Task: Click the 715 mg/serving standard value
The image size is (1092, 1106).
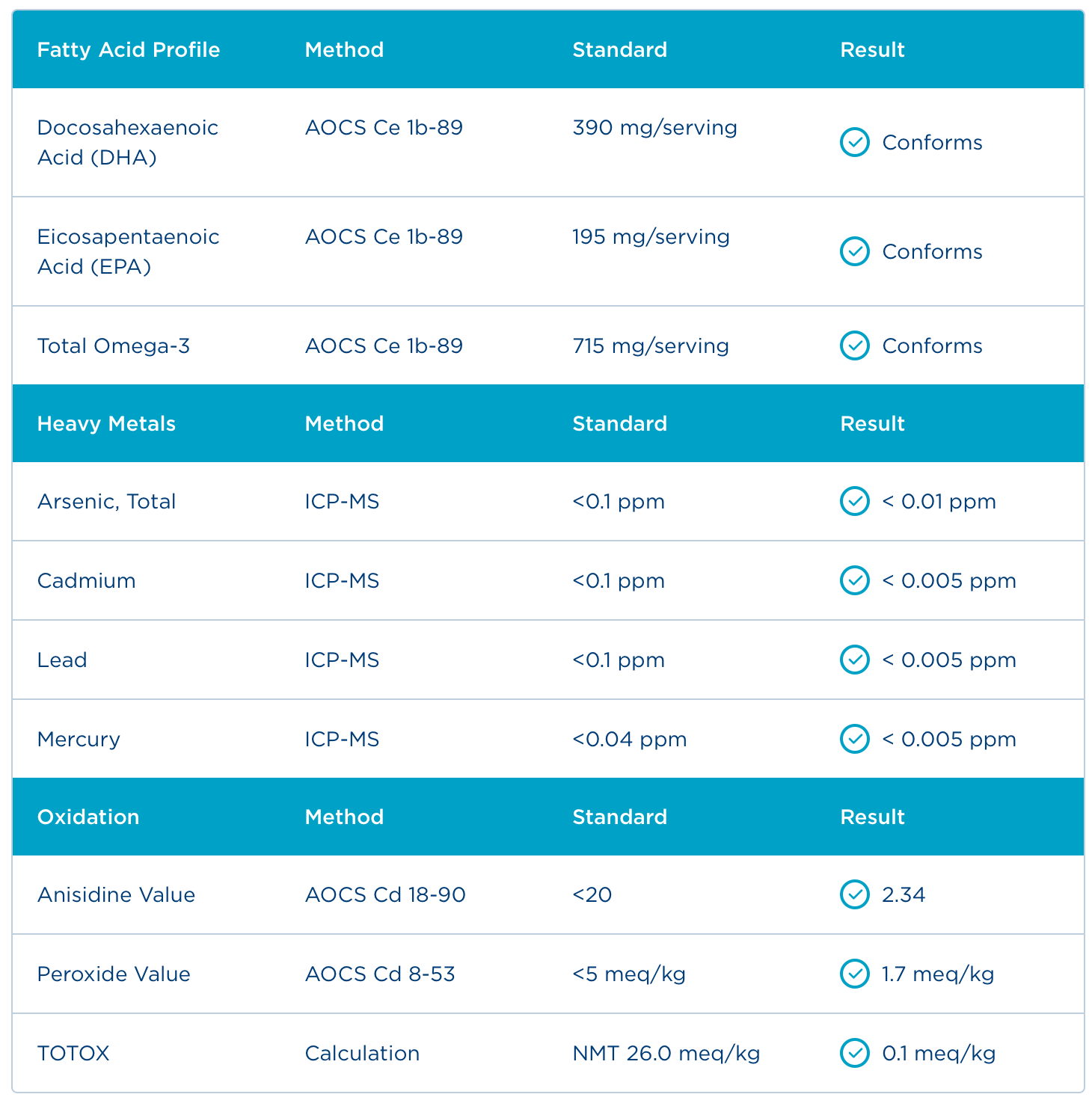Action: pyautogui.click(x=651, y=345)
